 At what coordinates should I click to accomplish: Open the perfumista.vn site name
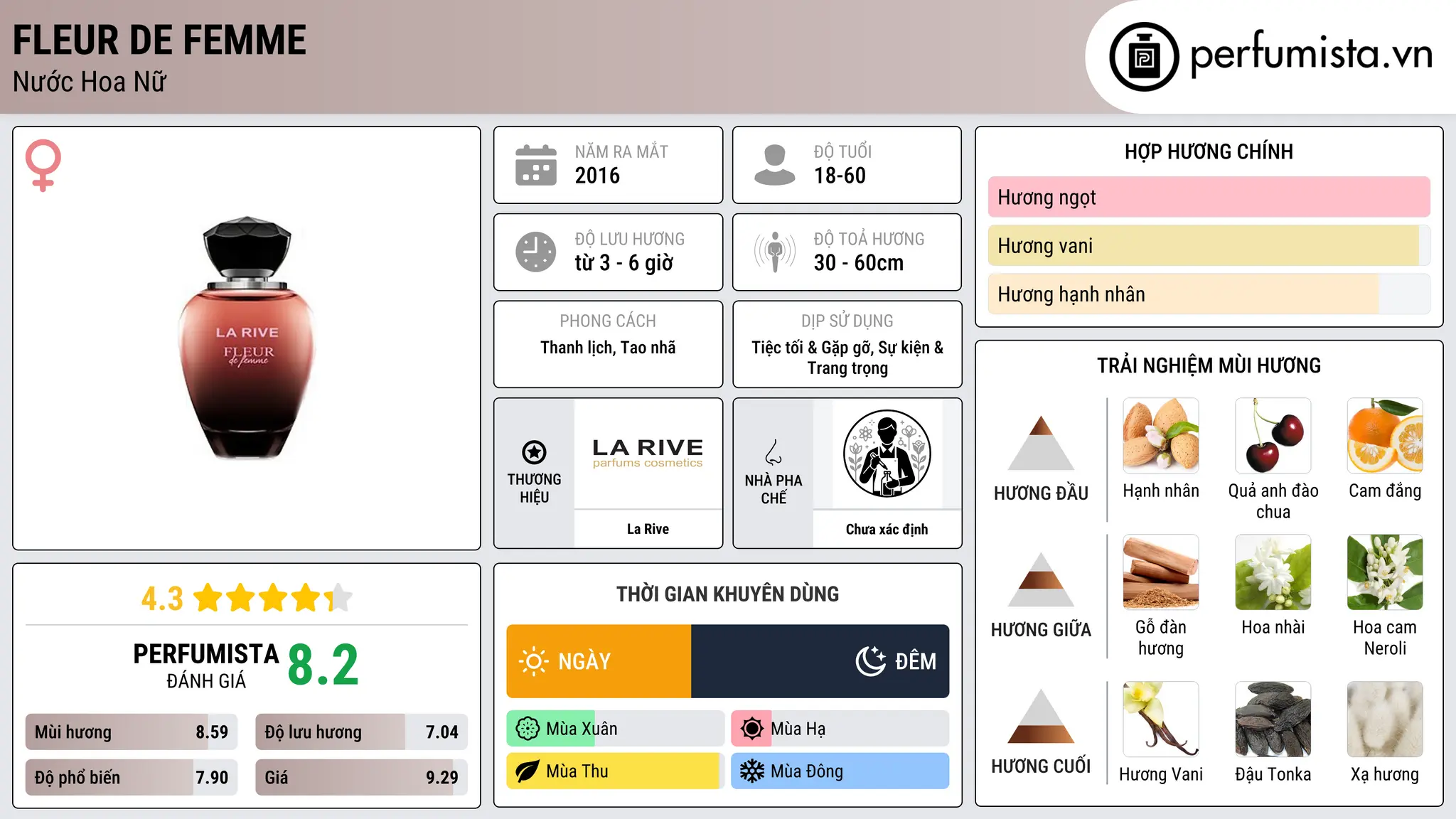point(1311,55)
